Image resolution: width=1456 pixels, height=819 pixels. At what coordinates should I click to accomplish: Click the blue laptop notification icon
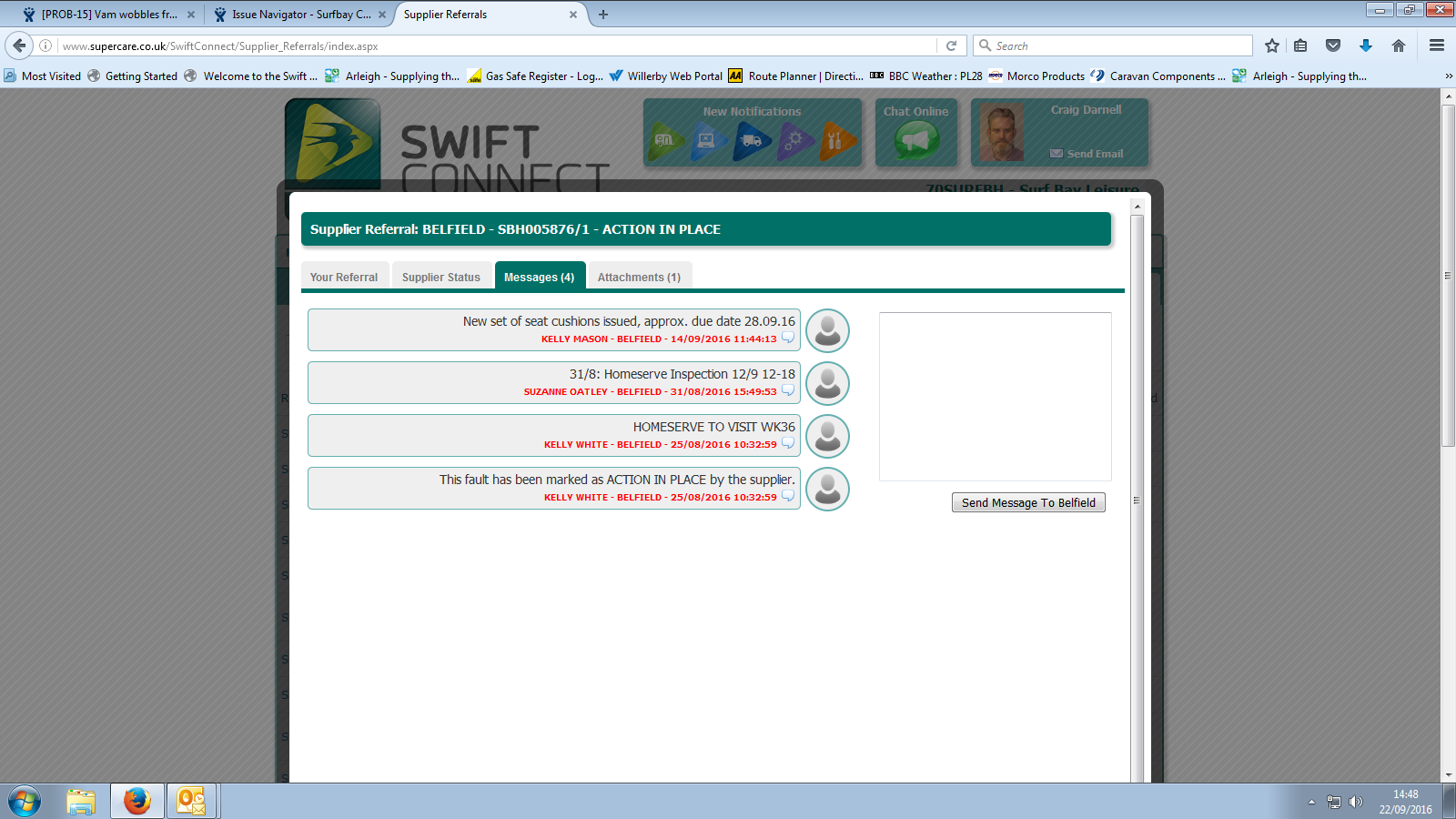point(709,141)
